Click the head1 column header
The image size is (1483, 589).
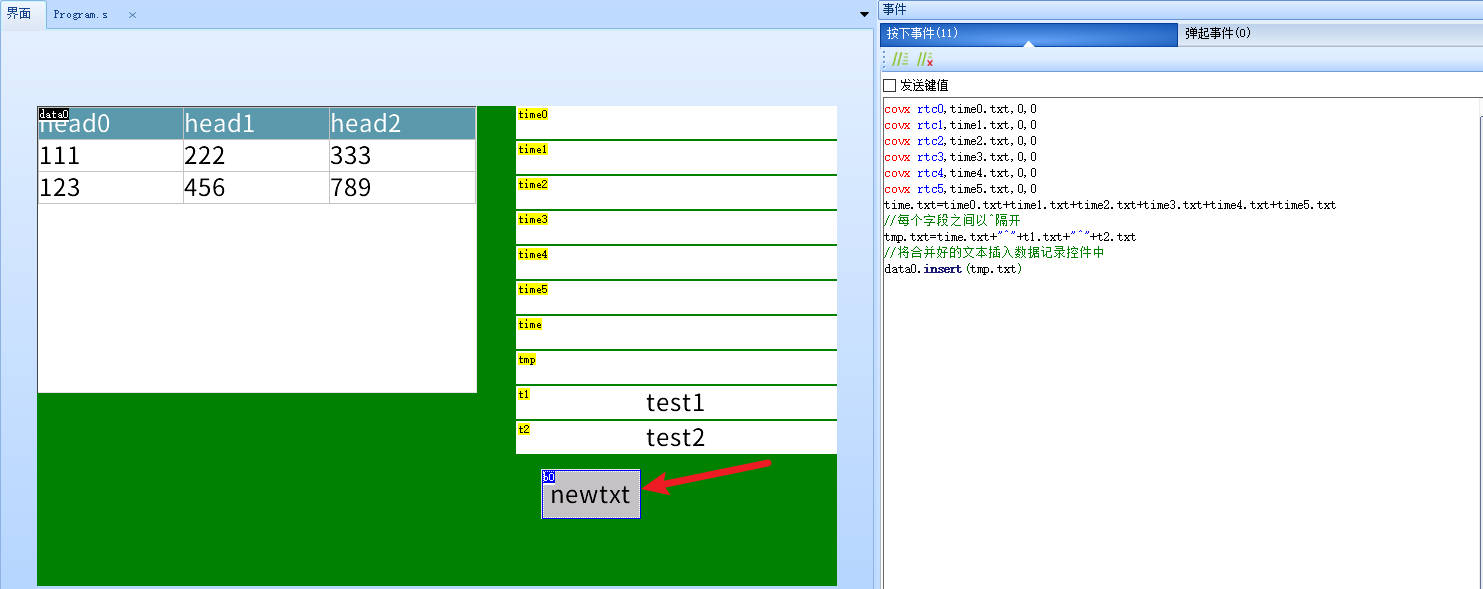255,123
